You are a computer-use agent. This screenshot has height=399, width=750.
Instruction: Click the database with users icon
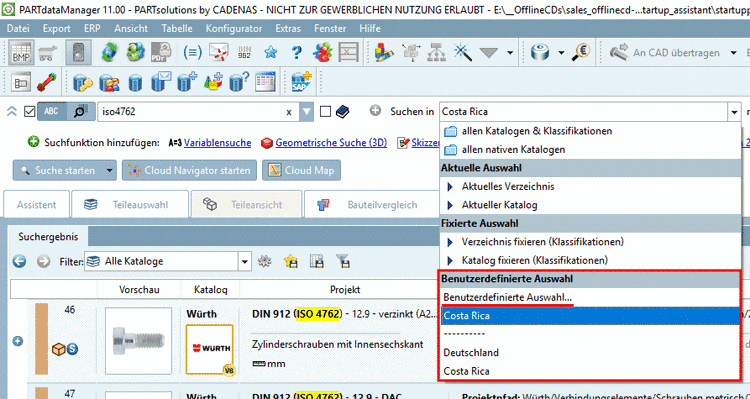(110, 82)
